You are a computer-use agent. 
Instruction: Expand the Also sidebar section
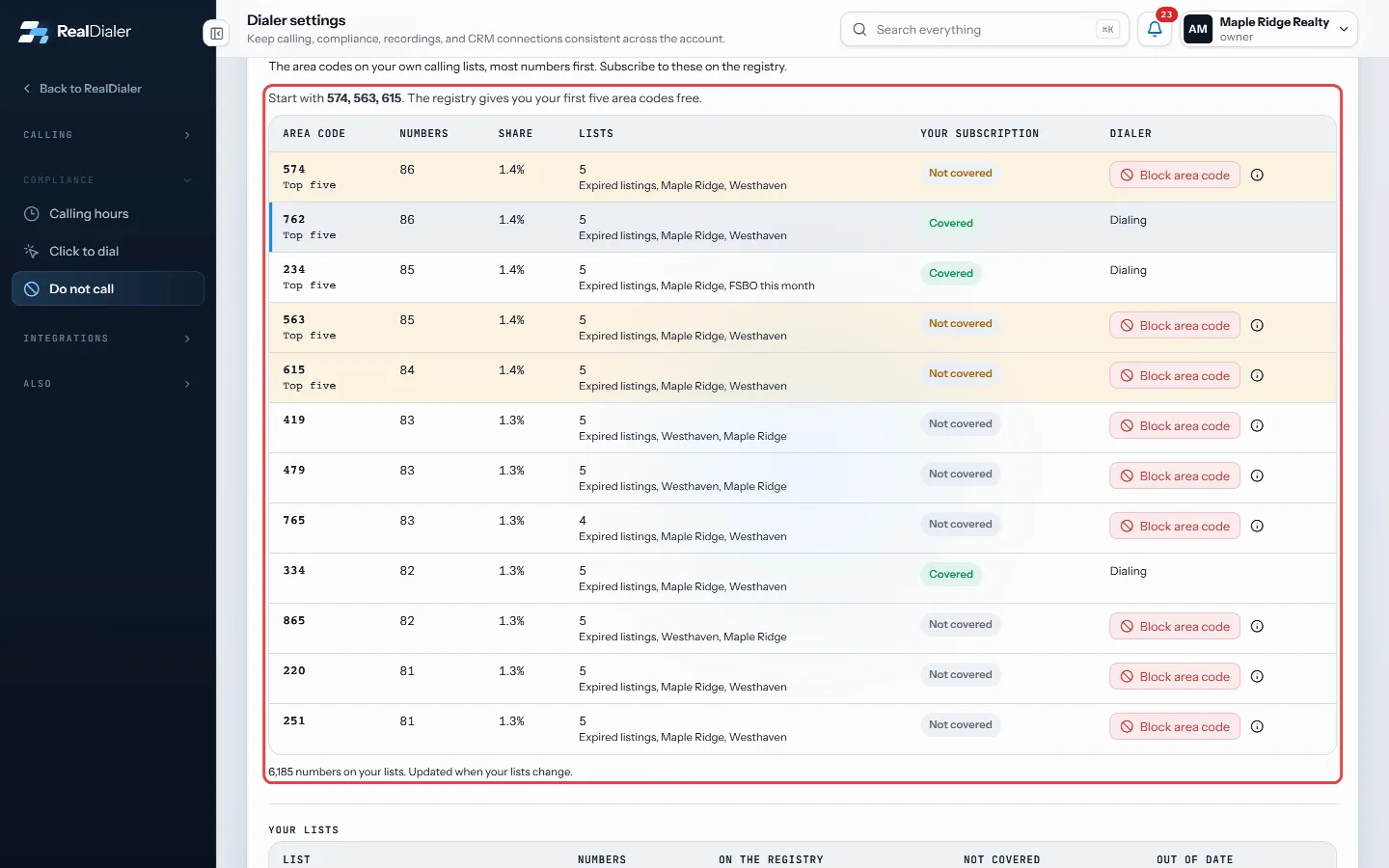[108, 384]
